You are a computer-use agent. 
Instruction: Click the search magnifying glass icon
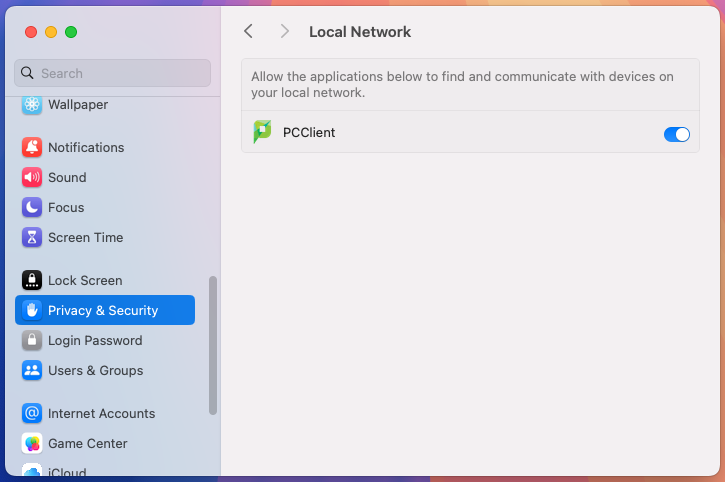(27, 73)
